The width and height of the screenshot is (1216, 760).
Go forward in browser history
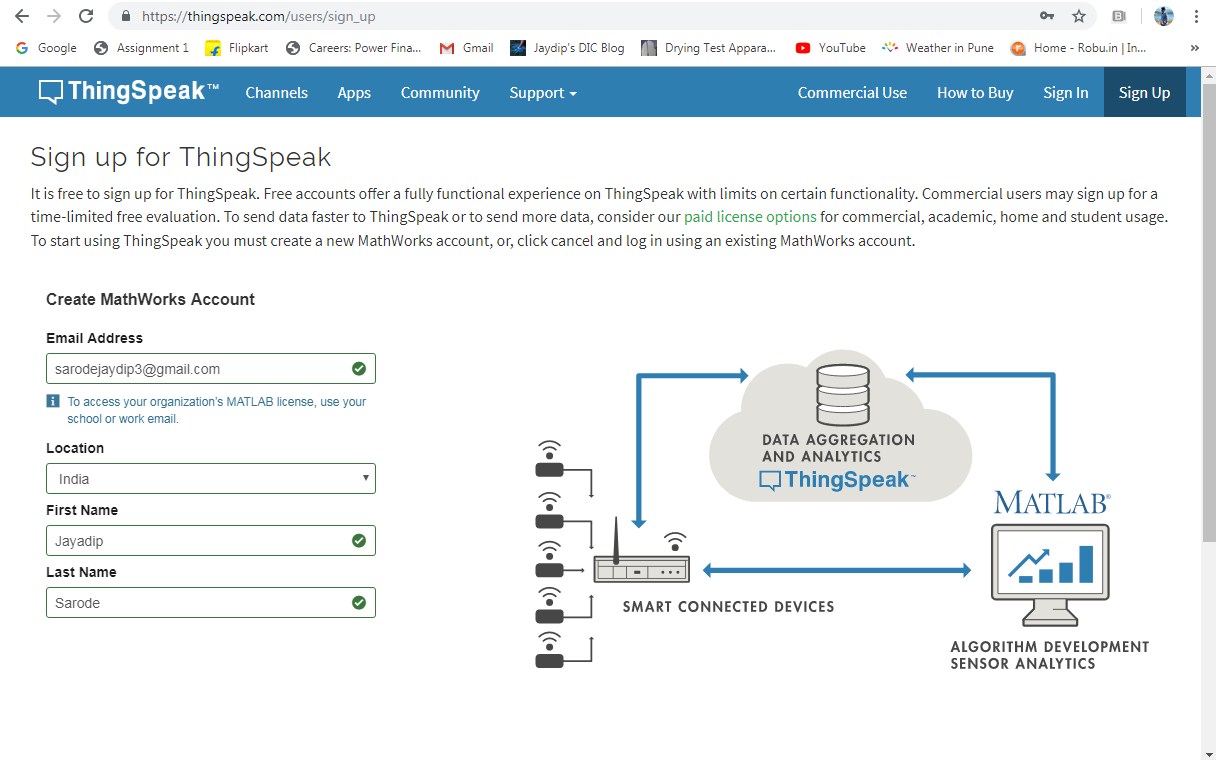[54, 16]
